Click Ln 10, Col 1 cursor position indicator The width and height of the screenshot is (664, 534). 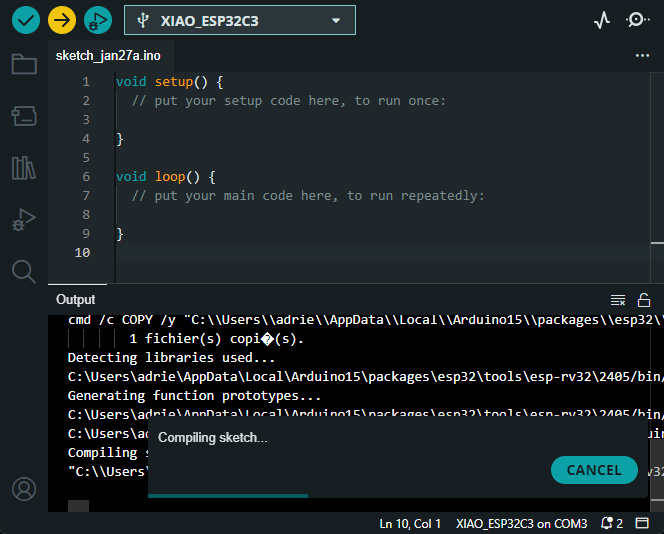click(x=410, y=523)
